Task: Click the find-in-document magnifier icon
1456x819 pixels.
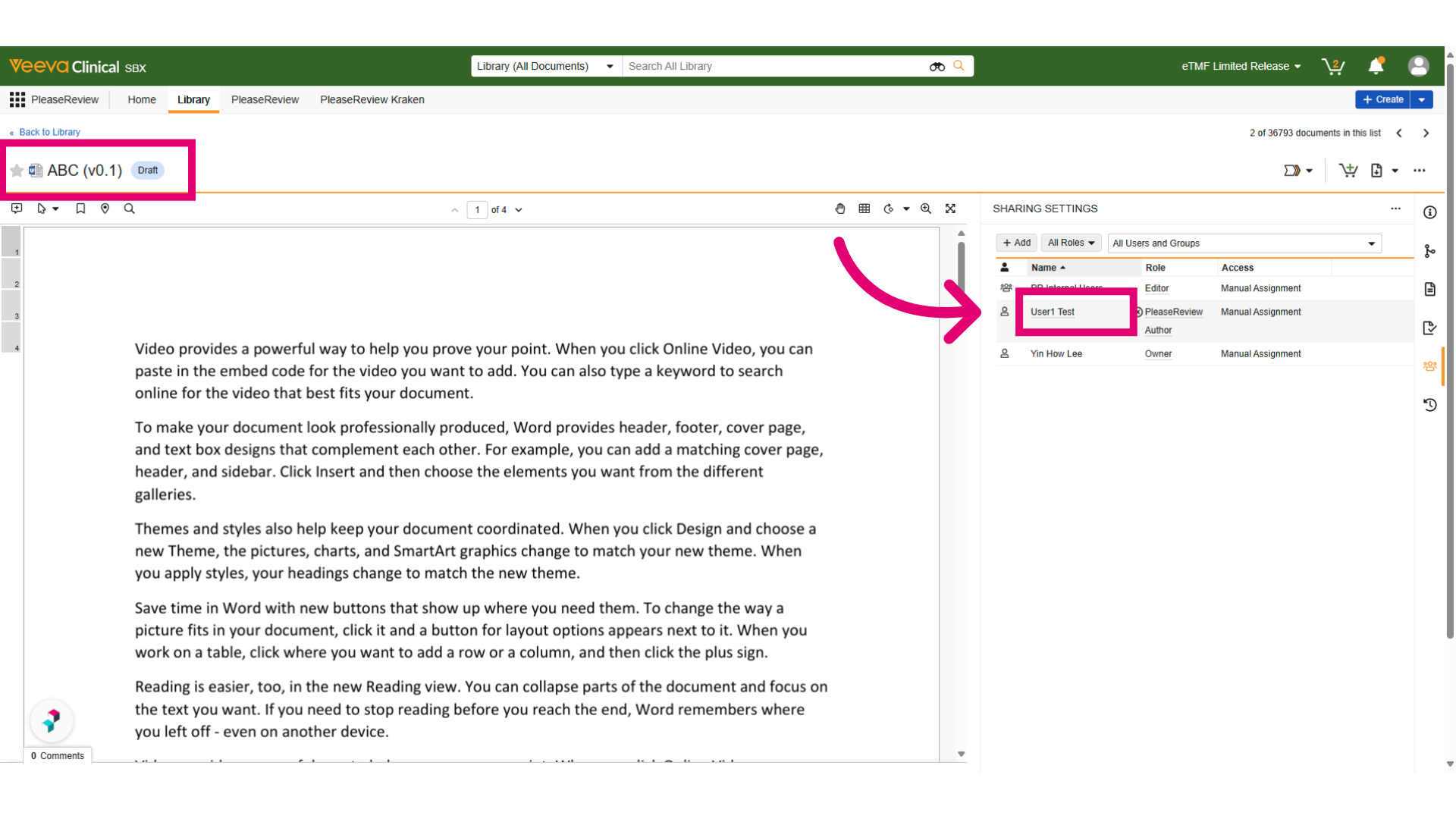Action: (130, 209)
